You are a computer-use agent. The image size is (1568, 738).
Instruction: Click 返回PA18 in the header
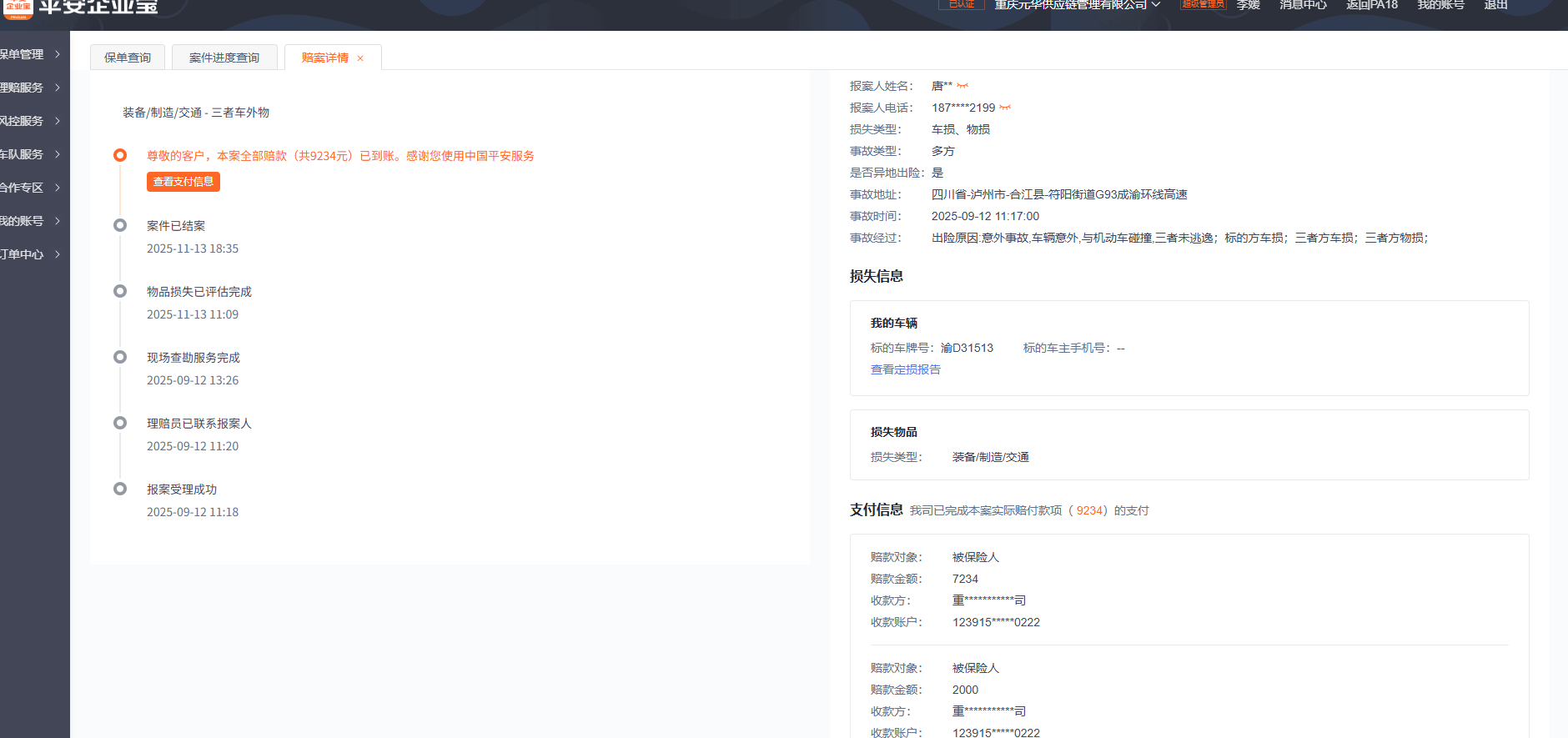pyautogui.click(x=1371, y=6)
